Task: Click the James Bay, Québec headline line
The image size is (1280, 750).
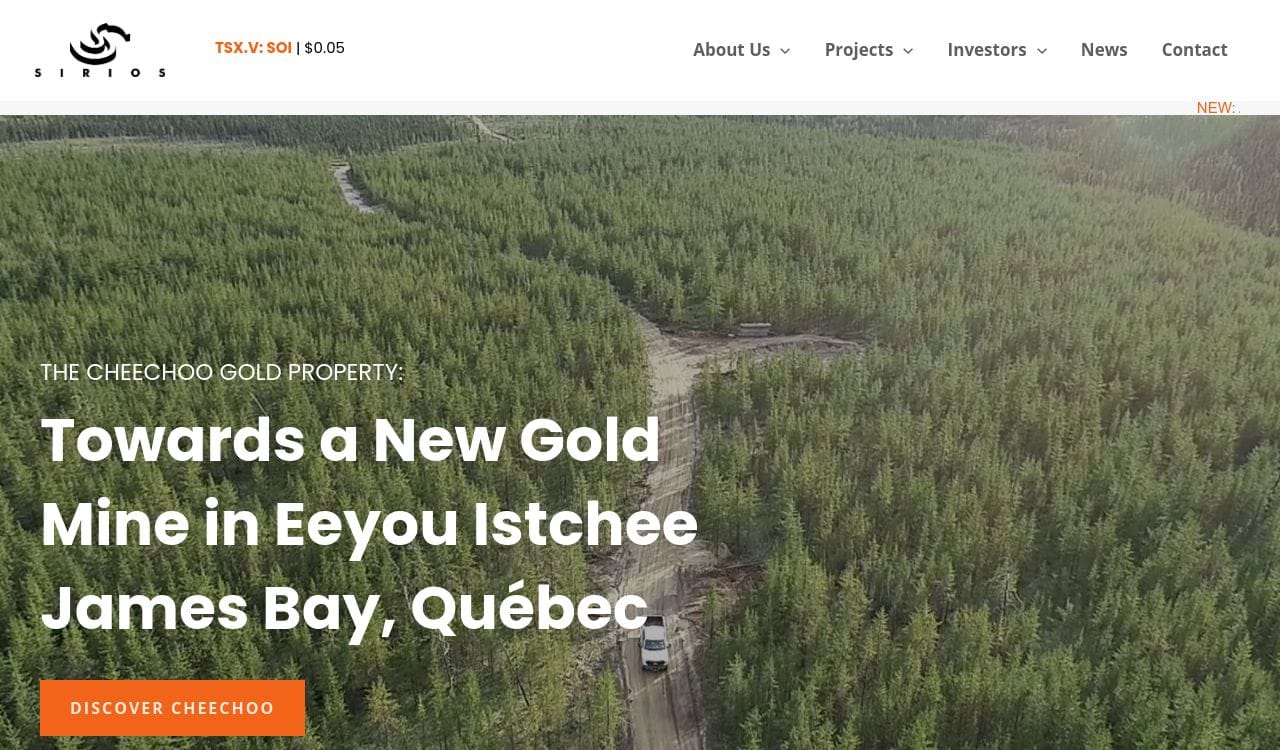Action: tap(344, 608)
